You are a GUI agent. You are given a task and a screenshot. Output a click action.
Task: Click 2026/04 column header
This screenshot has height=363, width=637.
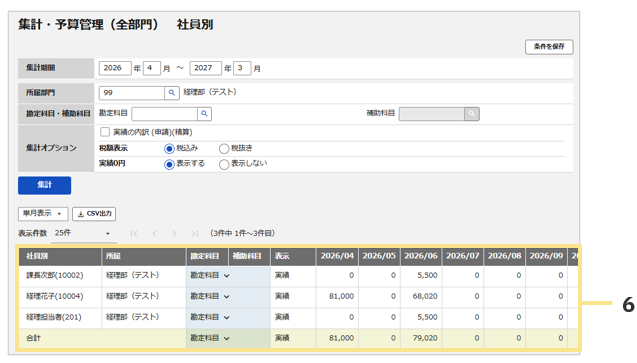[337, 256]
